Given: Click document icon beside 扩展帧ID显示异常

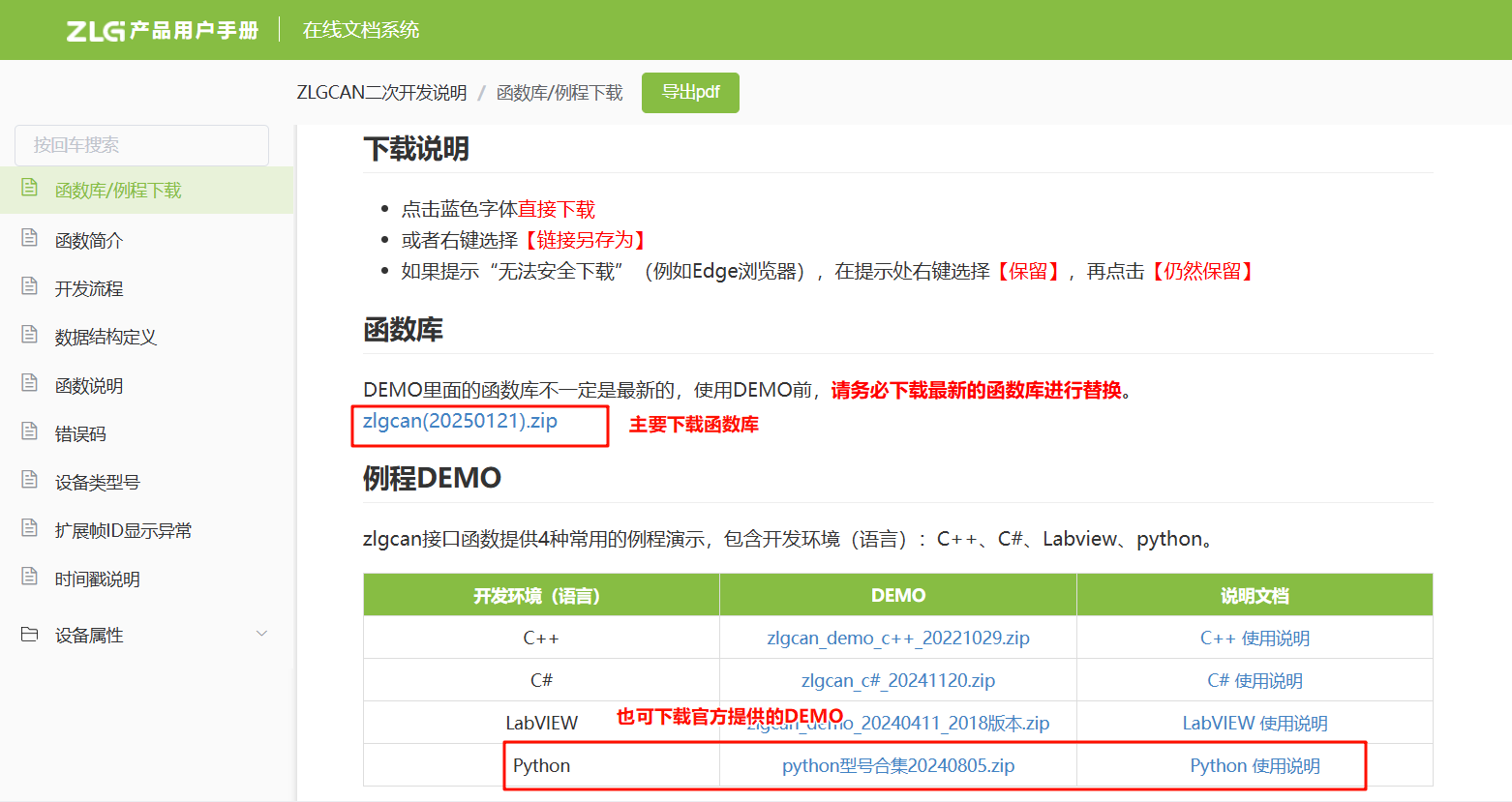Looking at the screenshot, I should [29, 528].
